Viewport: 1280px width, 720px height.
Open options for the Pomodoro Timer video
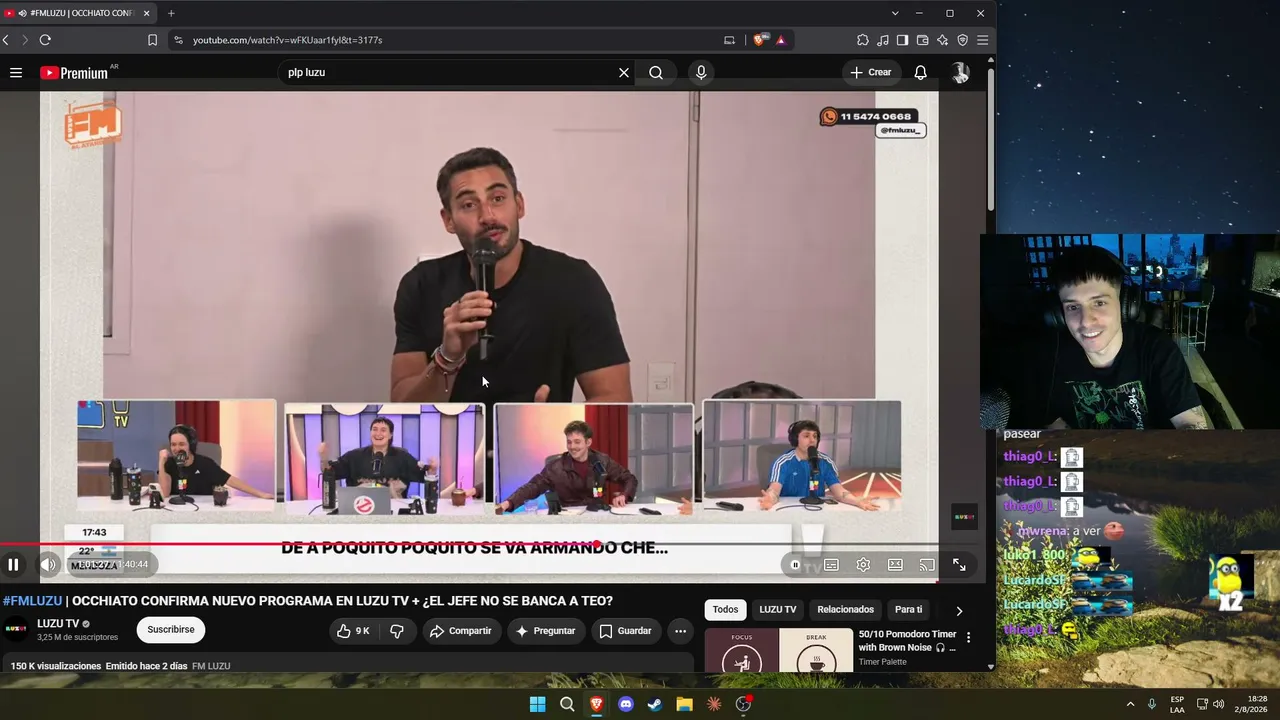(x=968, y=637)
